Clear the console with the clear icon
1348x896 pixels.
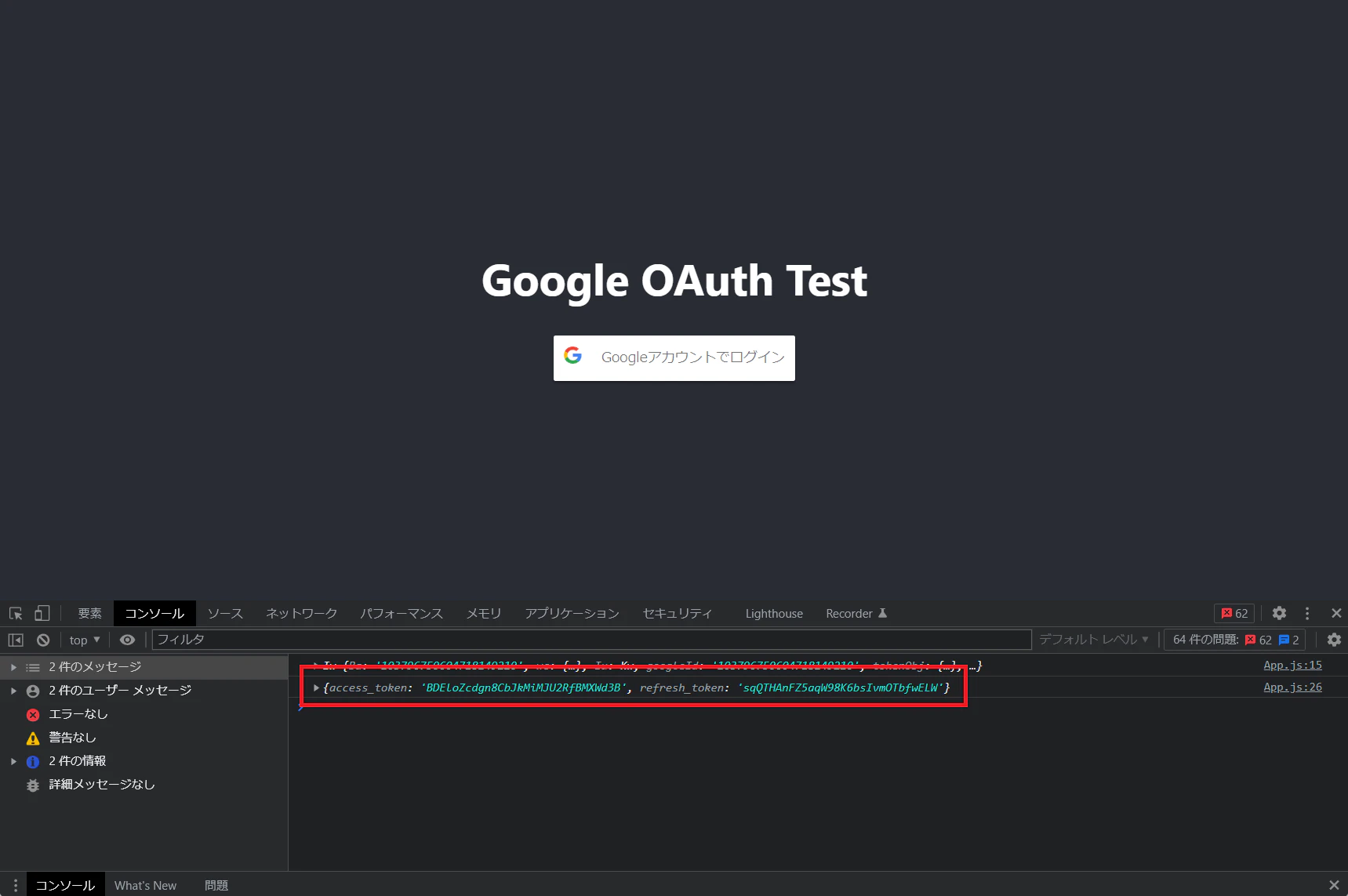coord(43,640)
